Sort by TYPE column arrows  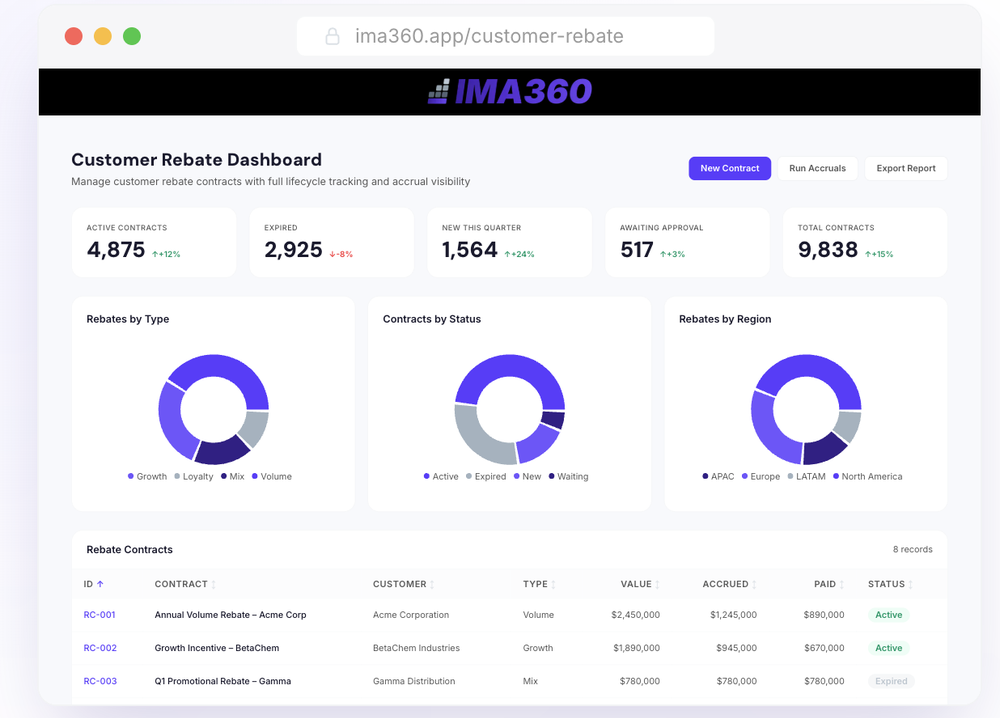coord(554,584)
